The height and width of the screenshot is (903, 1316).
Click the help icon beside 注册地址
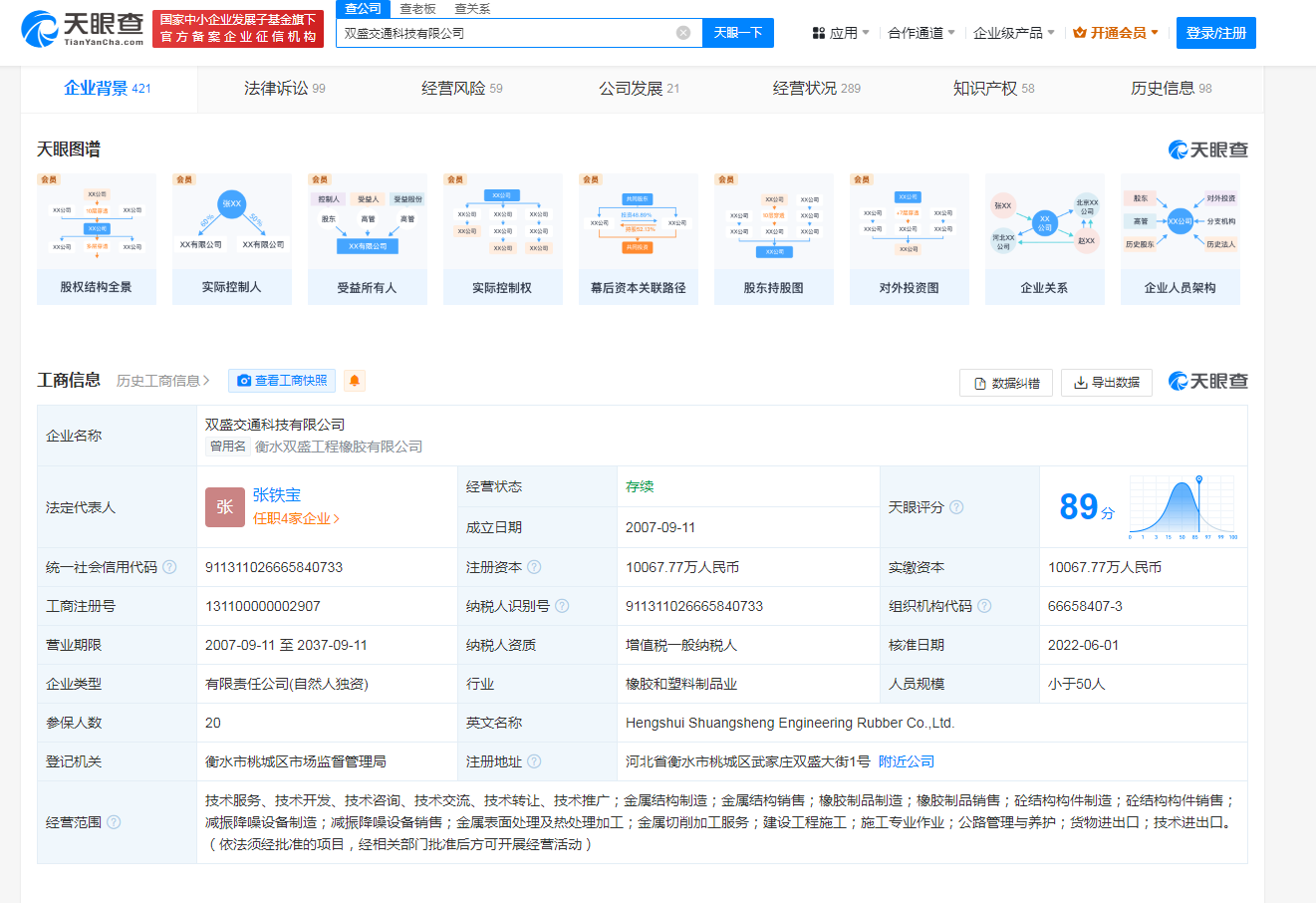(x=534, y=761)
